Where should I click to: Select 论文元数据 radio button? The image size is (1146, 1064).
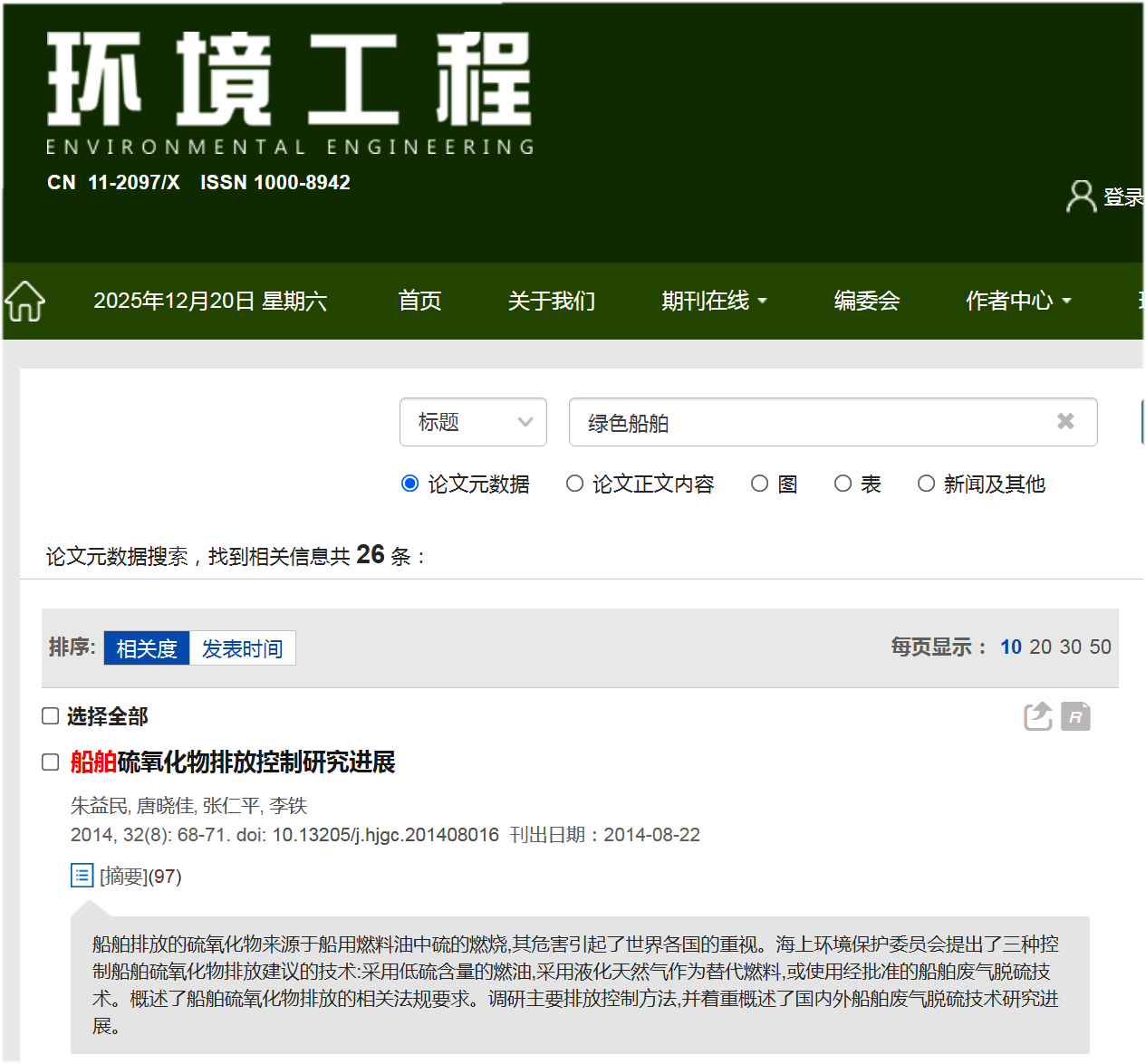(409, 484)
